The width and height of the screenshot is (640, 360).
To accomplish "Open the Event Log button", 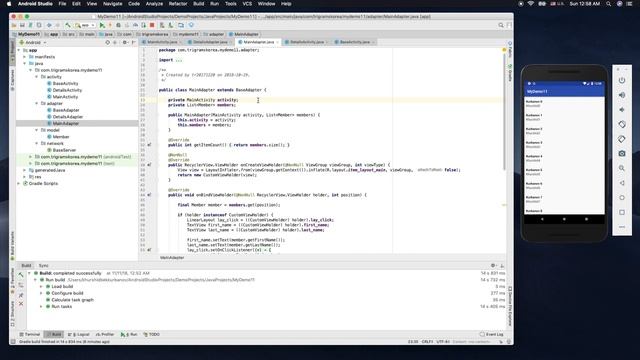I will click(x=492, y=334).
